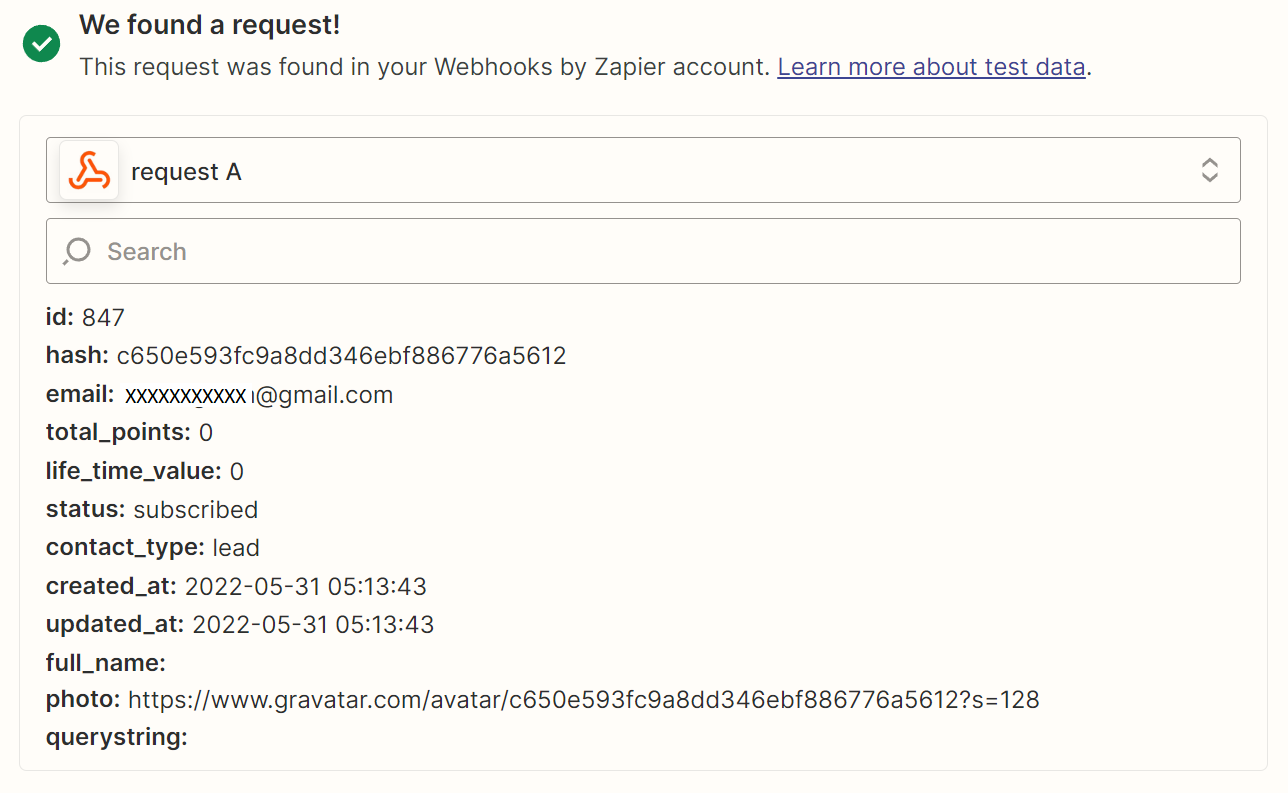
Task: Select the created_at timestamp row
Action: (236, 586)
